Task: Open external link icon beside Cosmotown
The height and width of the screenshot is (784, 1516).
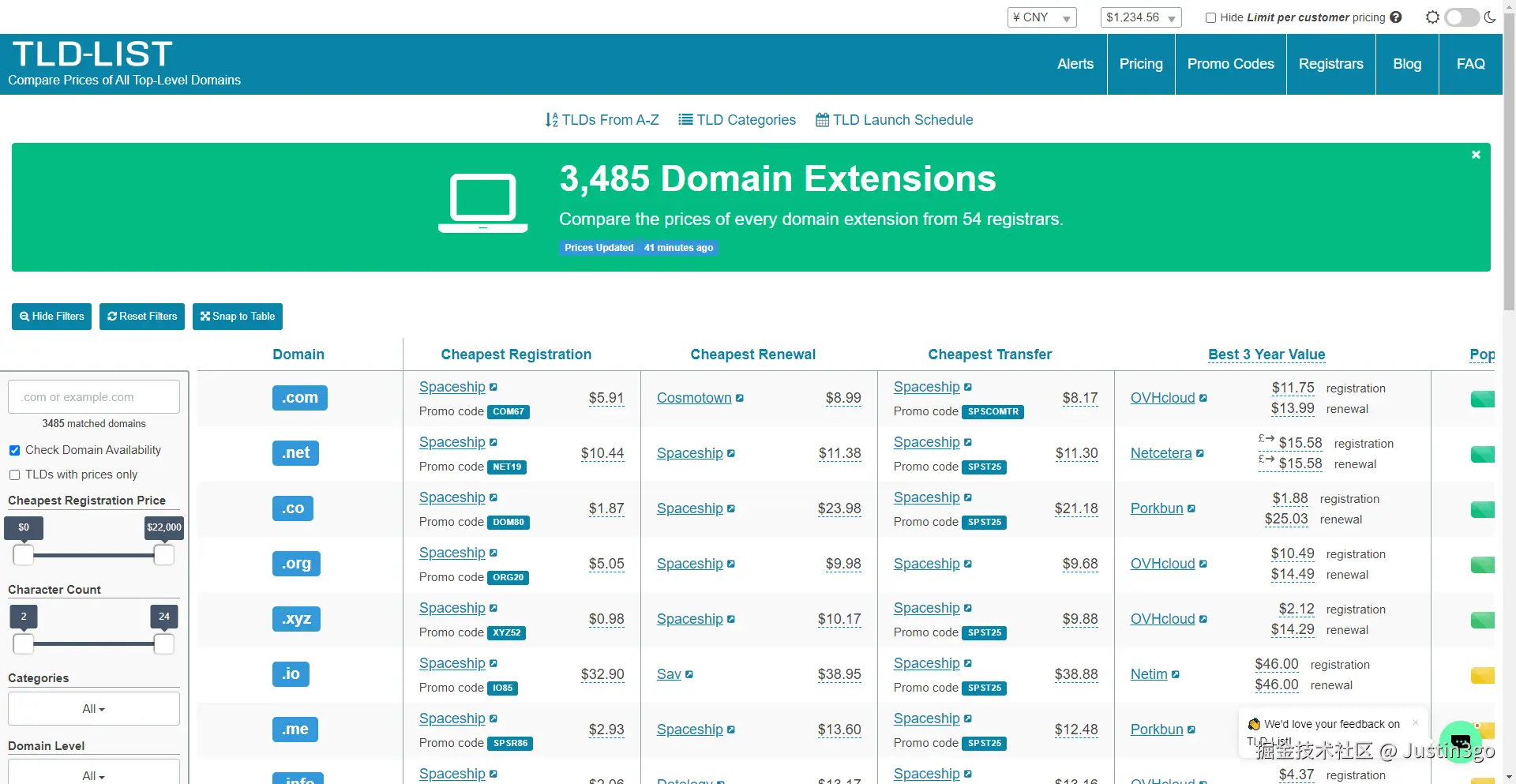Action: click(740, 399)
